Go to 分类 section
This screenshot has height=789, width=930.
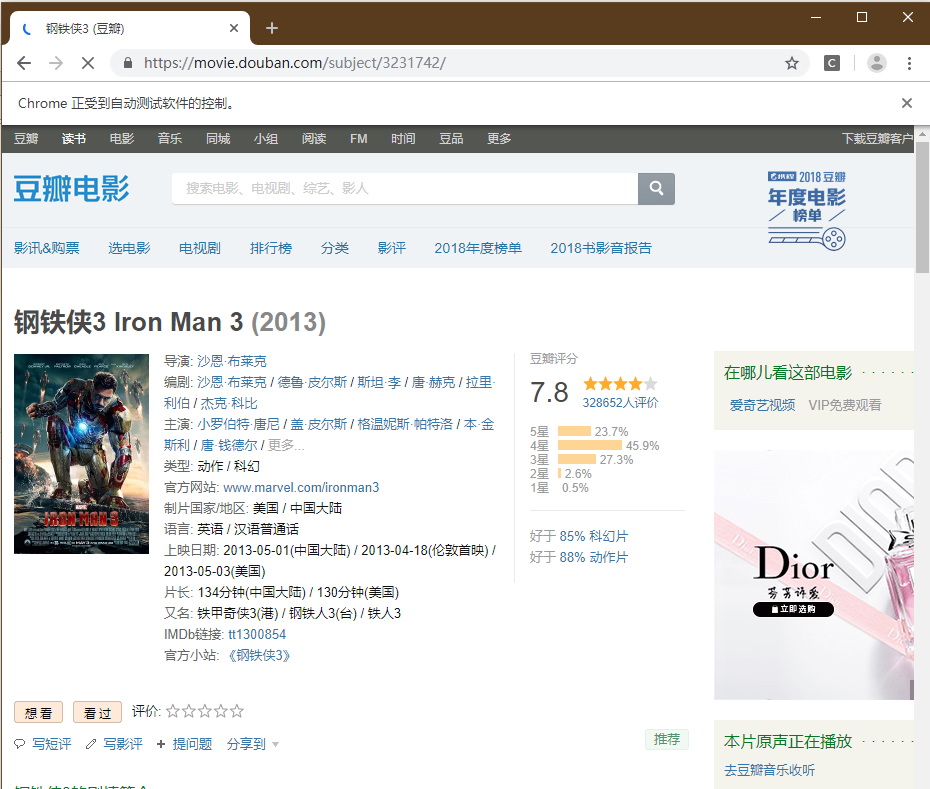335,248
